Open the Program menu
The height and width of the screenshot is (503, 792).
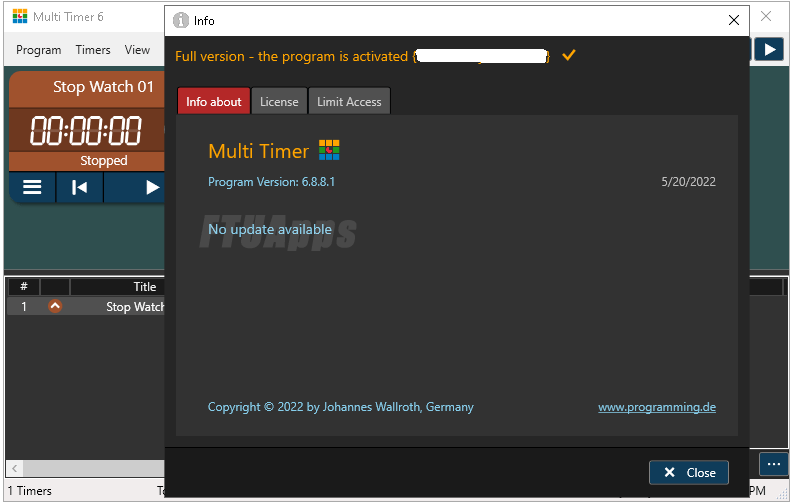(x=38, y=50)
